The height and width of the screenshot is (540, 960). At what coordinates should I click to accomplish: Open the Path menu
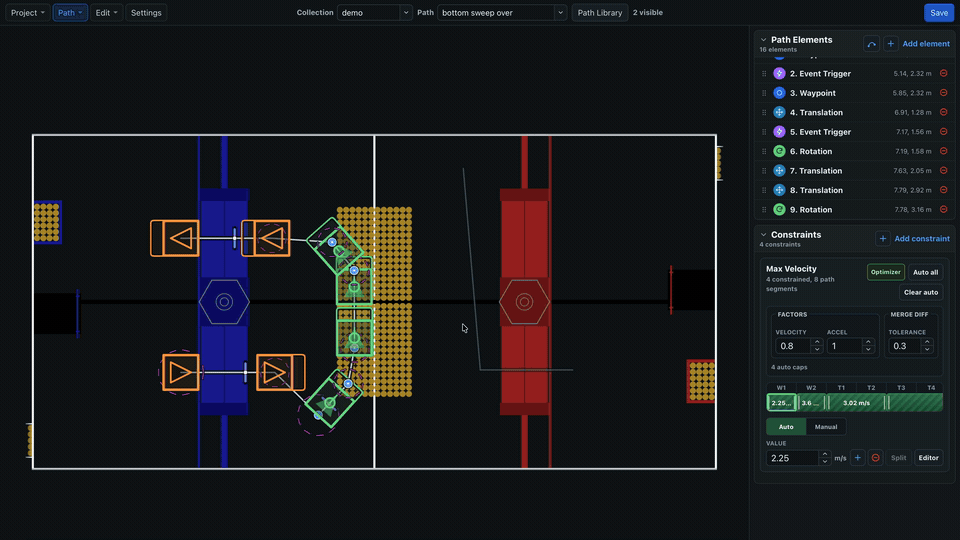pyautogui.click(x=70, y=12)
